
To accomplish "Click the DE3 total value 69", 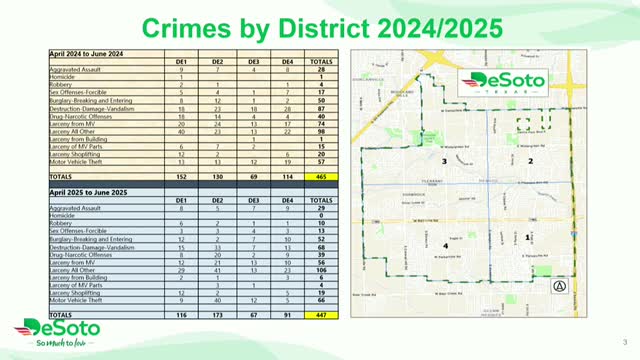I will (x=253, y=177).
